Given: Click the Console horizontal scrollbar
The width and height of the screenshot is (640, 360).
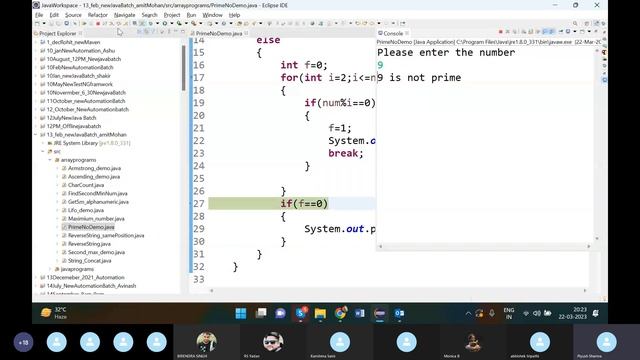Looking at the screenshot, I should [x=484, y=246].
